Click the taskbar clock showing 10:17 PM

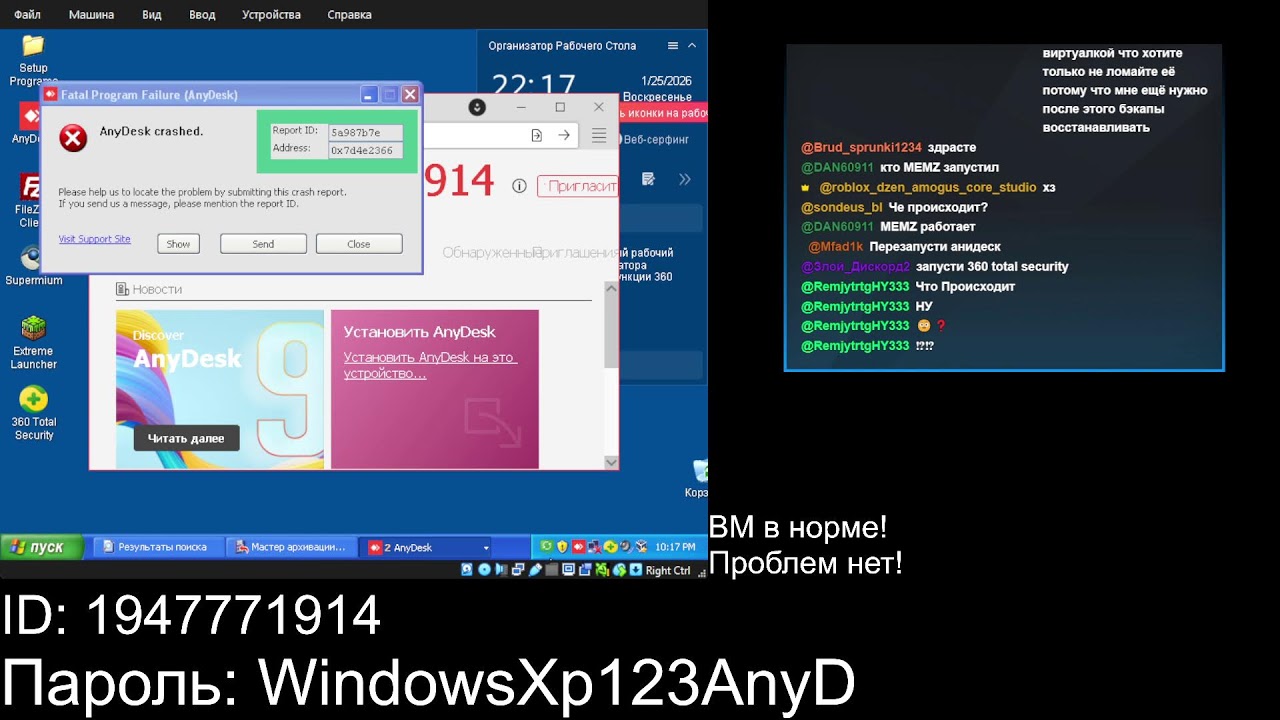(675, 547)
